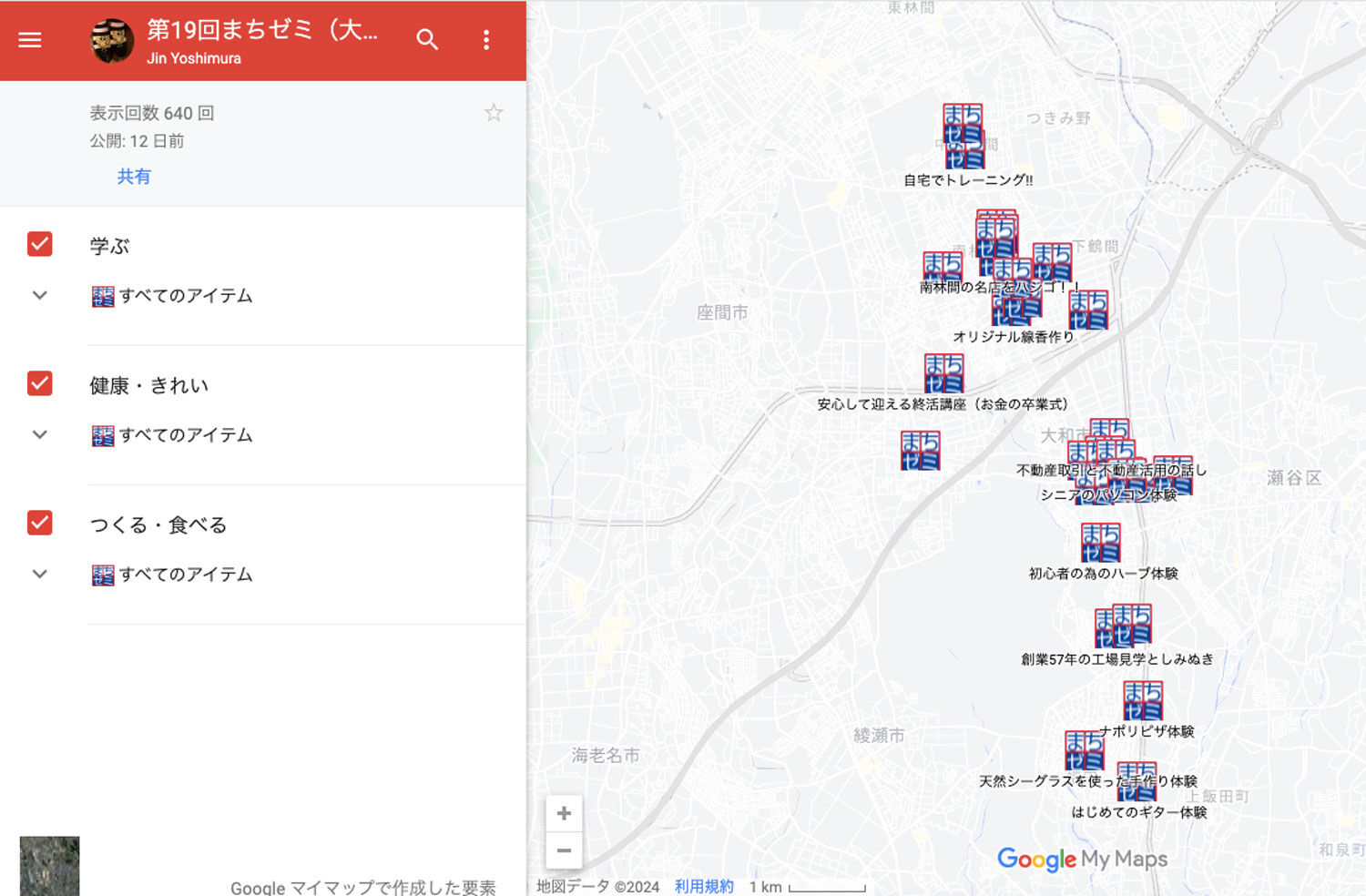Click the つきみ野 station label
The height and width of the screenshot is (896, 1366).
point(1059,117)
